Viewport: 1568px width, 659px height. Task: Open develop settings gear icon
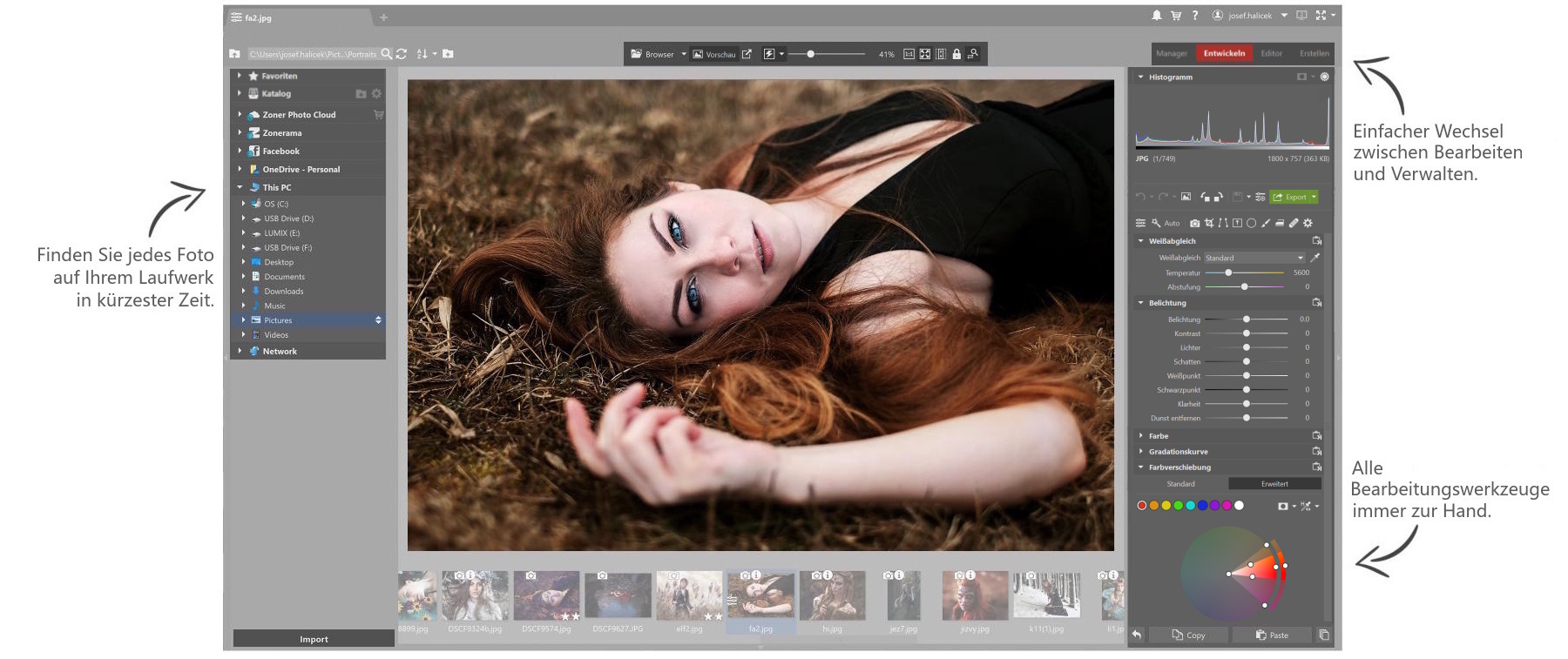[x=1308, y=223]
